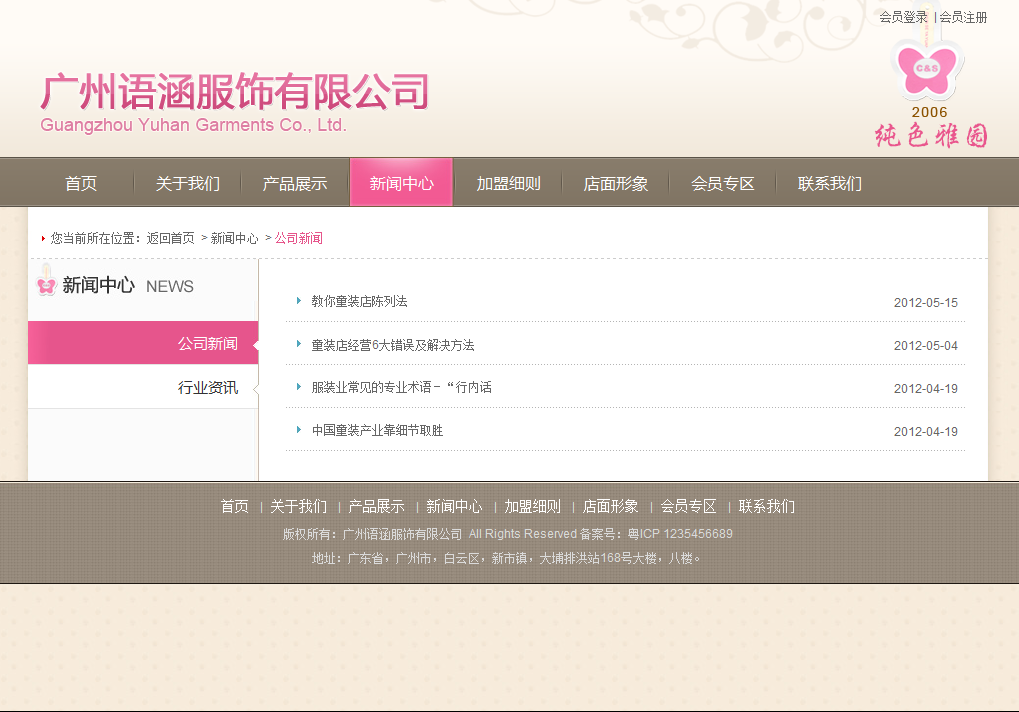Click footer 关于我们 link

tap(298, 506)
